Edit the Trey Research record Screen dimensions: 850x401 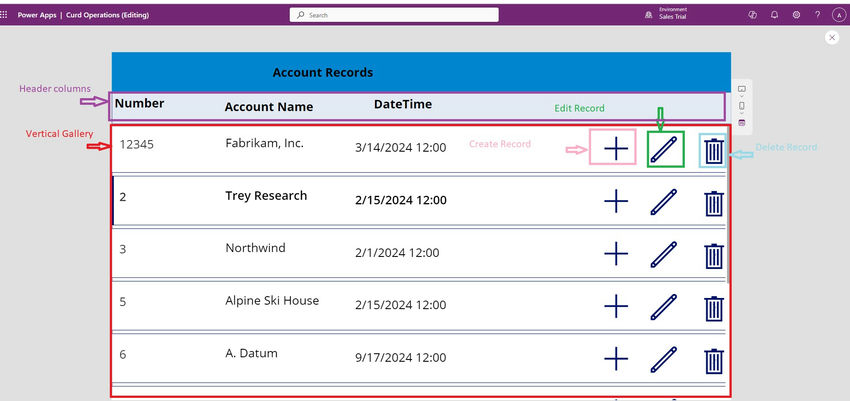(x=663, y=202)
